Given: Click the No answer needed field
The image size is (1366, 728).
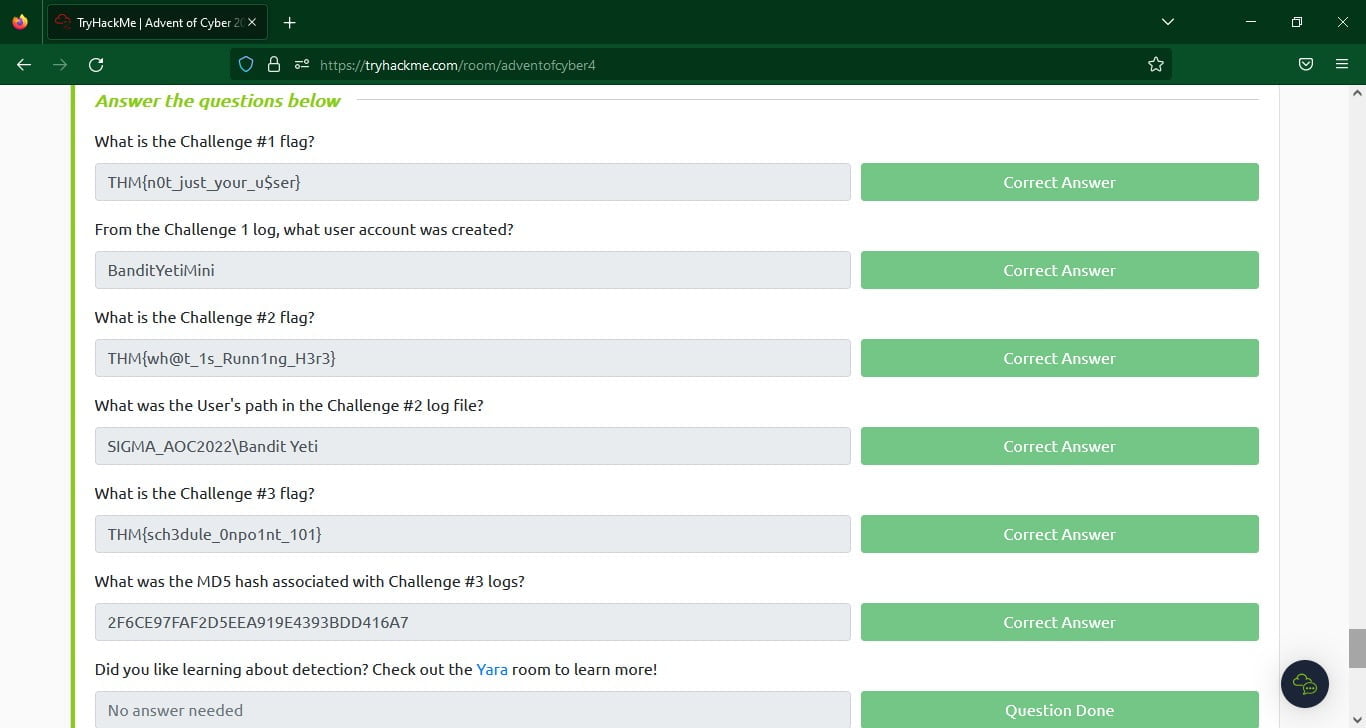Looking at the screenshot, I should click(x=473, y=709).
